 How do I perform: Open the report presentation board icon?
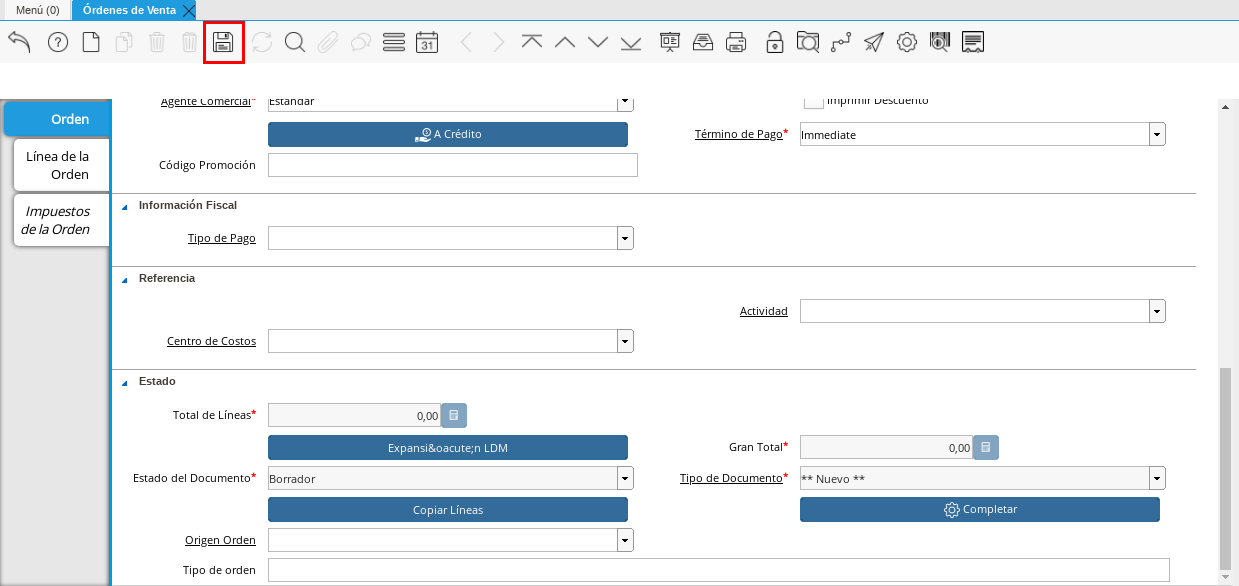[670, 42]
